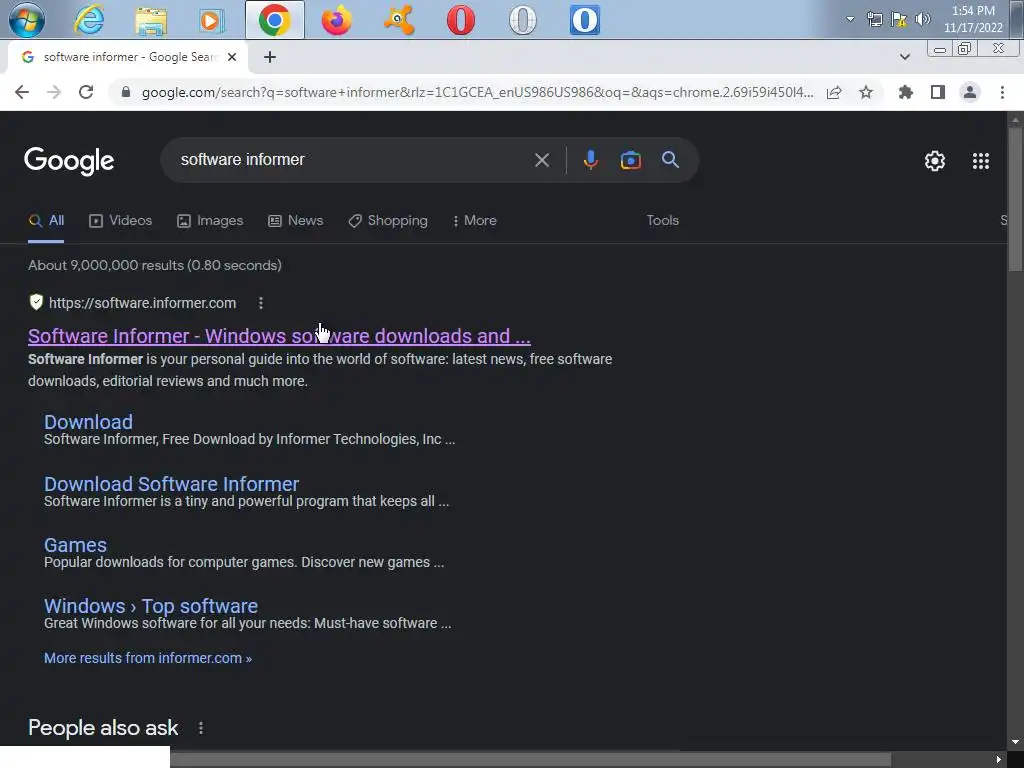Expand the More search filters menu
The height and width of the screenshot is (768, 1024).
[x=475, y=221]
